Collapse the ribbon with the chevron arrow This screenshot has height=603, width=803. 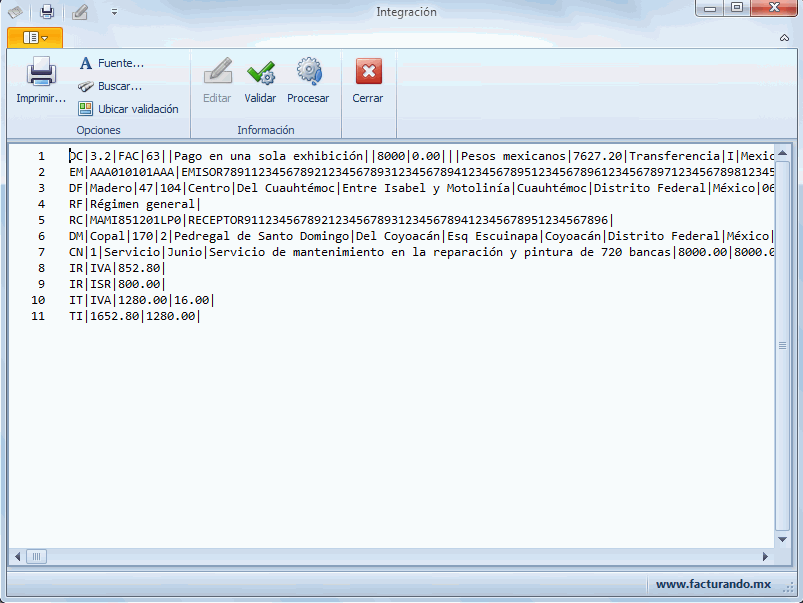[785, 38]
